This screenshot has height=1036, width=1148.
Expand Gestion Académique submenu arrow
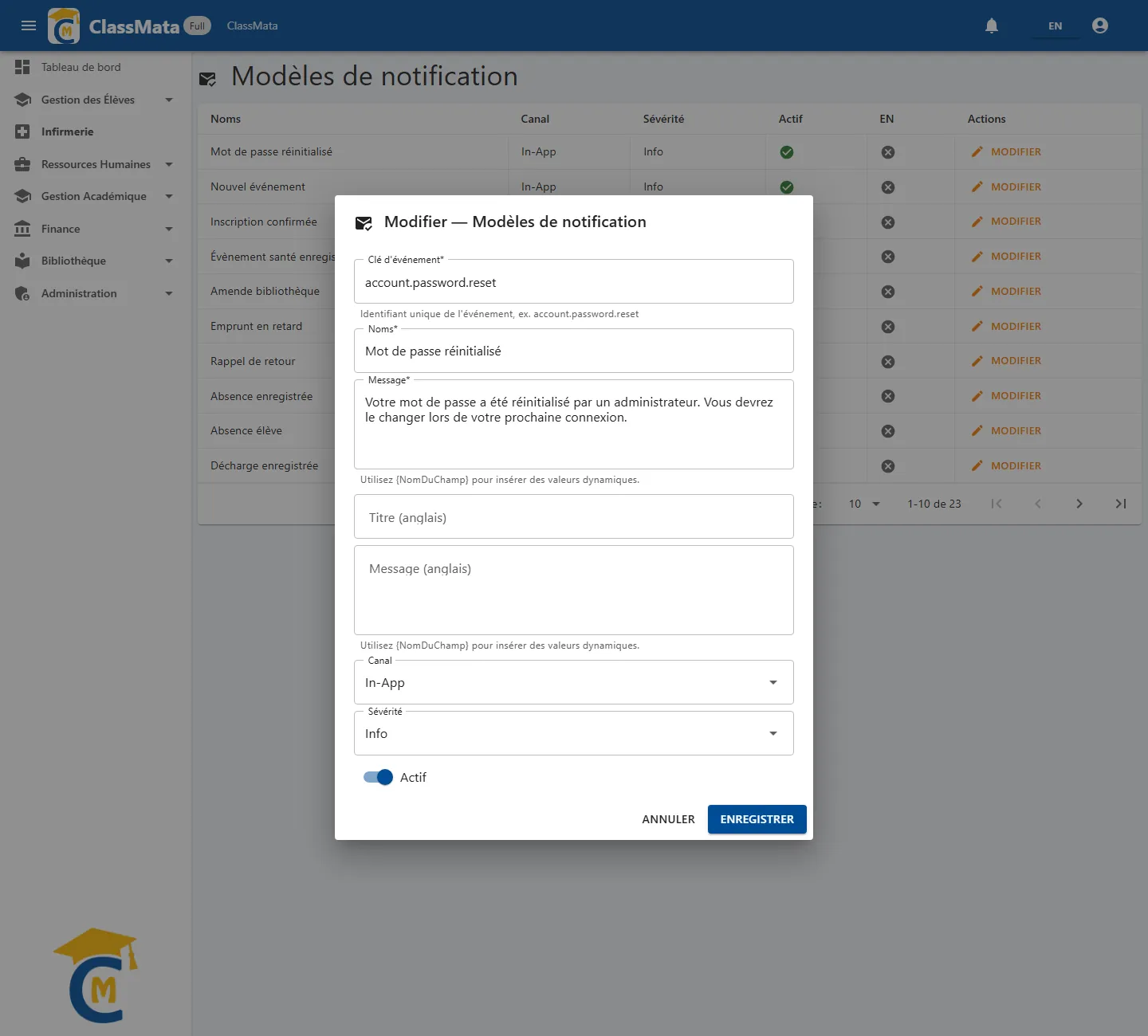click(169, 196)
